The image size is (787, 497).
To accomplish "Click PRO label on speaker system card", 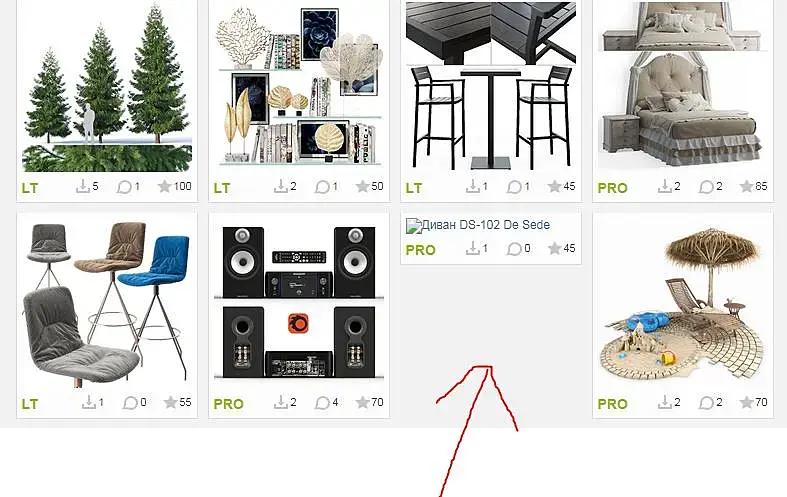I will coord(228,404).
